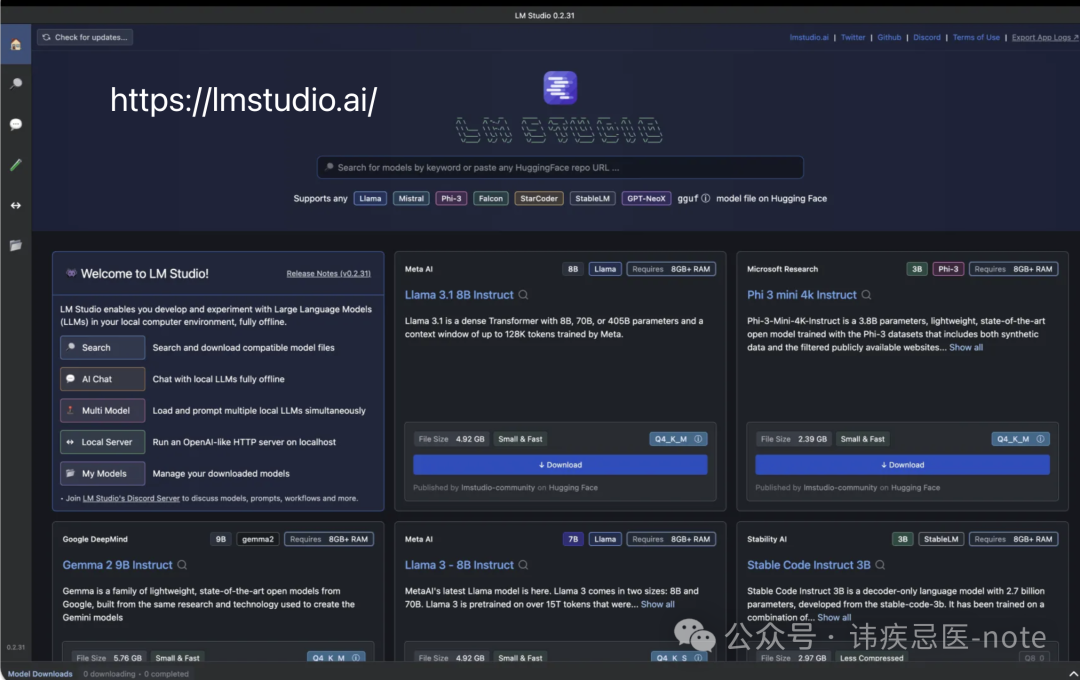Open the Terms of Use link
Viewport: 1080px width, 680px height.
click(x=976, y=37)
